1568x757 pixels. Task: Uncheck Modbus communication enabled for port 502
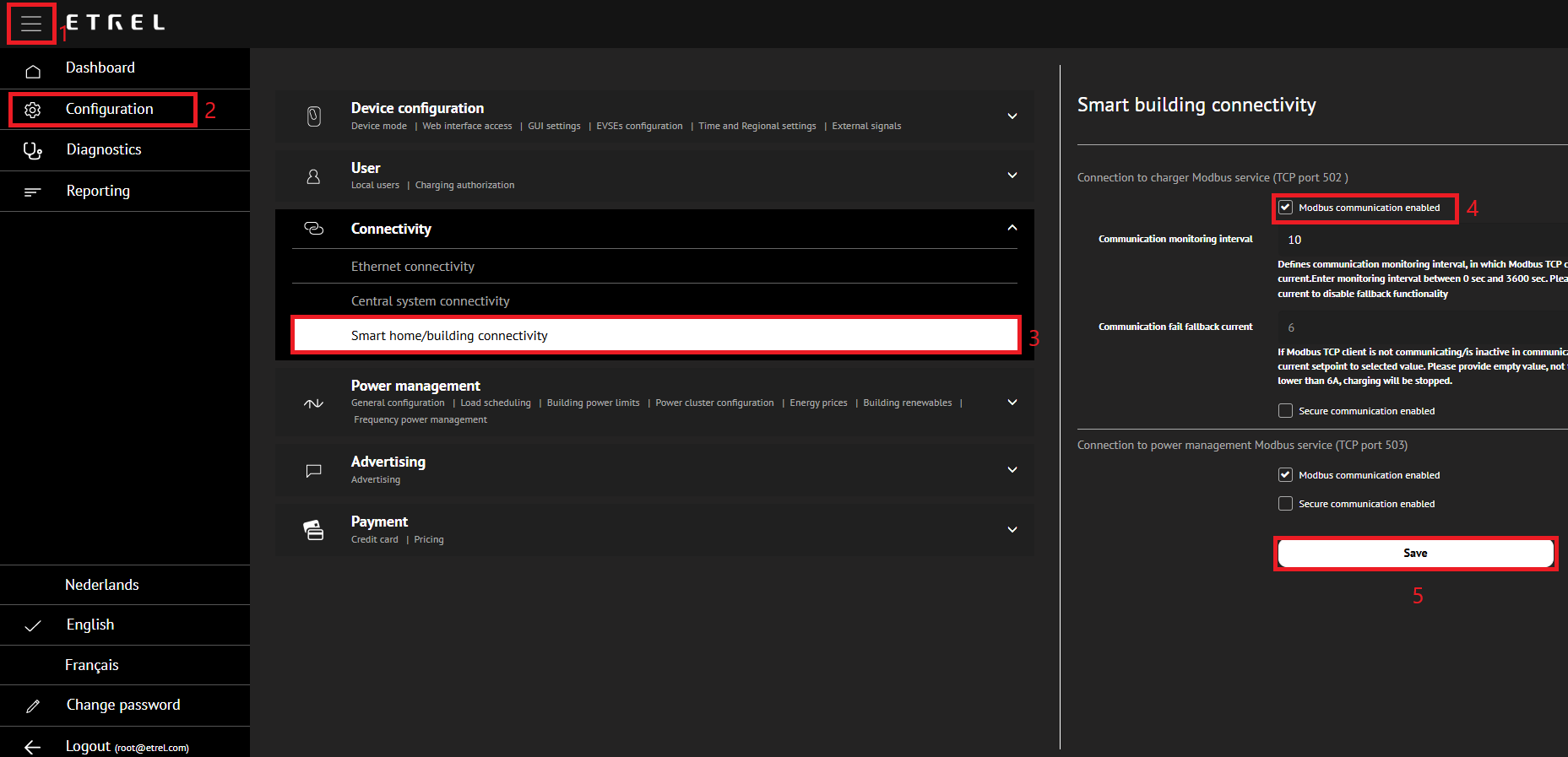(x=1285, y=208)
